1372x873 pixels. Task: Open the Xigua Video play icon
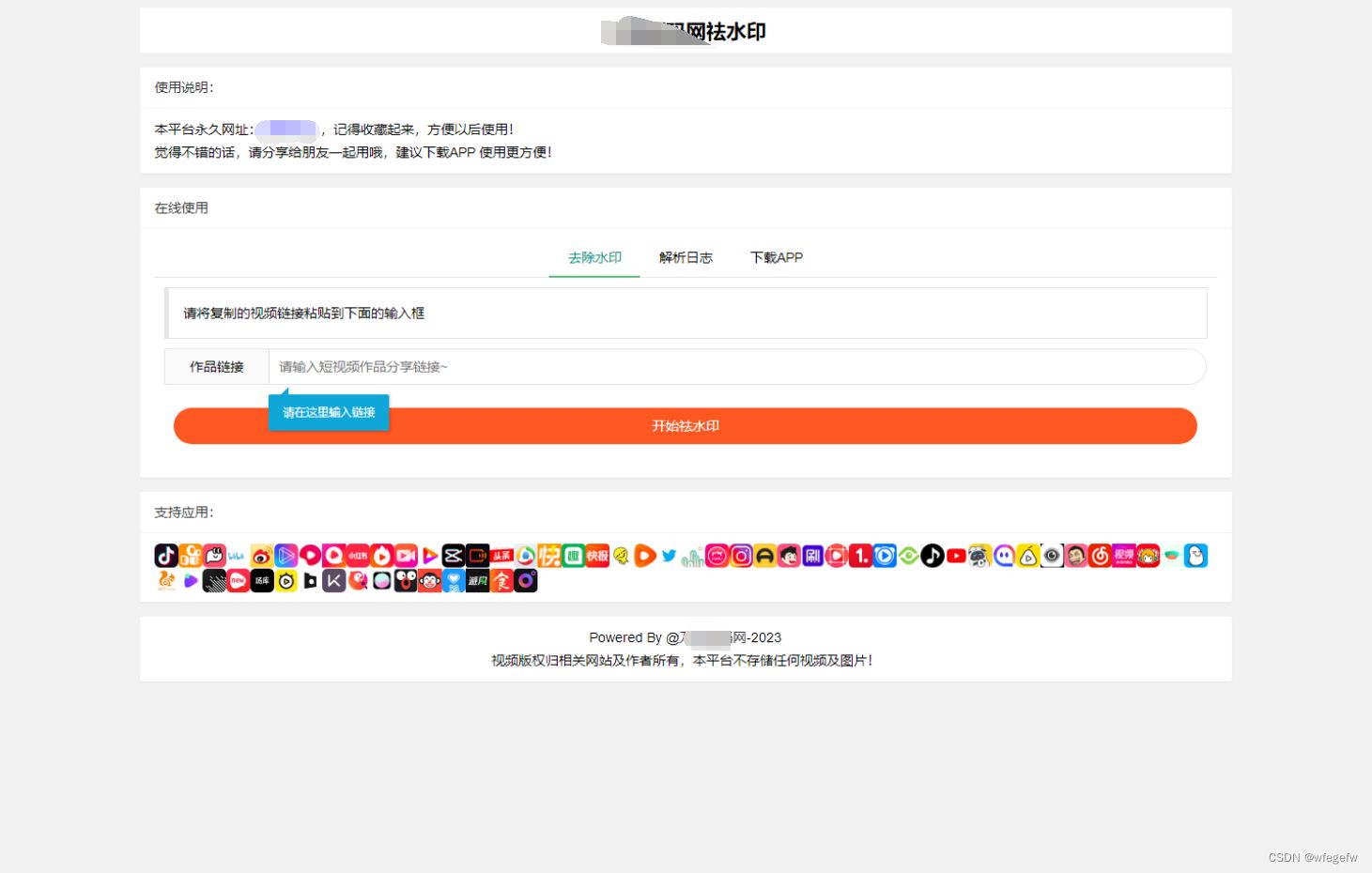[644, 555]
